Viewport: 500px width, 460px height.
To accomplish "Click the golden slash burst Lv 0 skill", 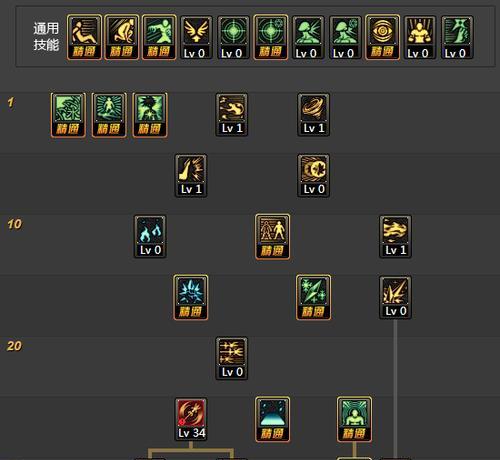I will point(395,298).
